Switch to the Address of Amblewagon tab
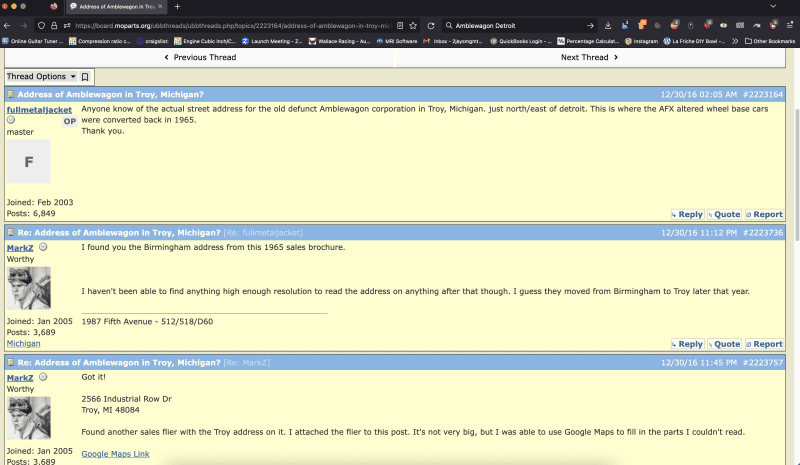This screenshot has height=465, width=800. tap(116, 7)
